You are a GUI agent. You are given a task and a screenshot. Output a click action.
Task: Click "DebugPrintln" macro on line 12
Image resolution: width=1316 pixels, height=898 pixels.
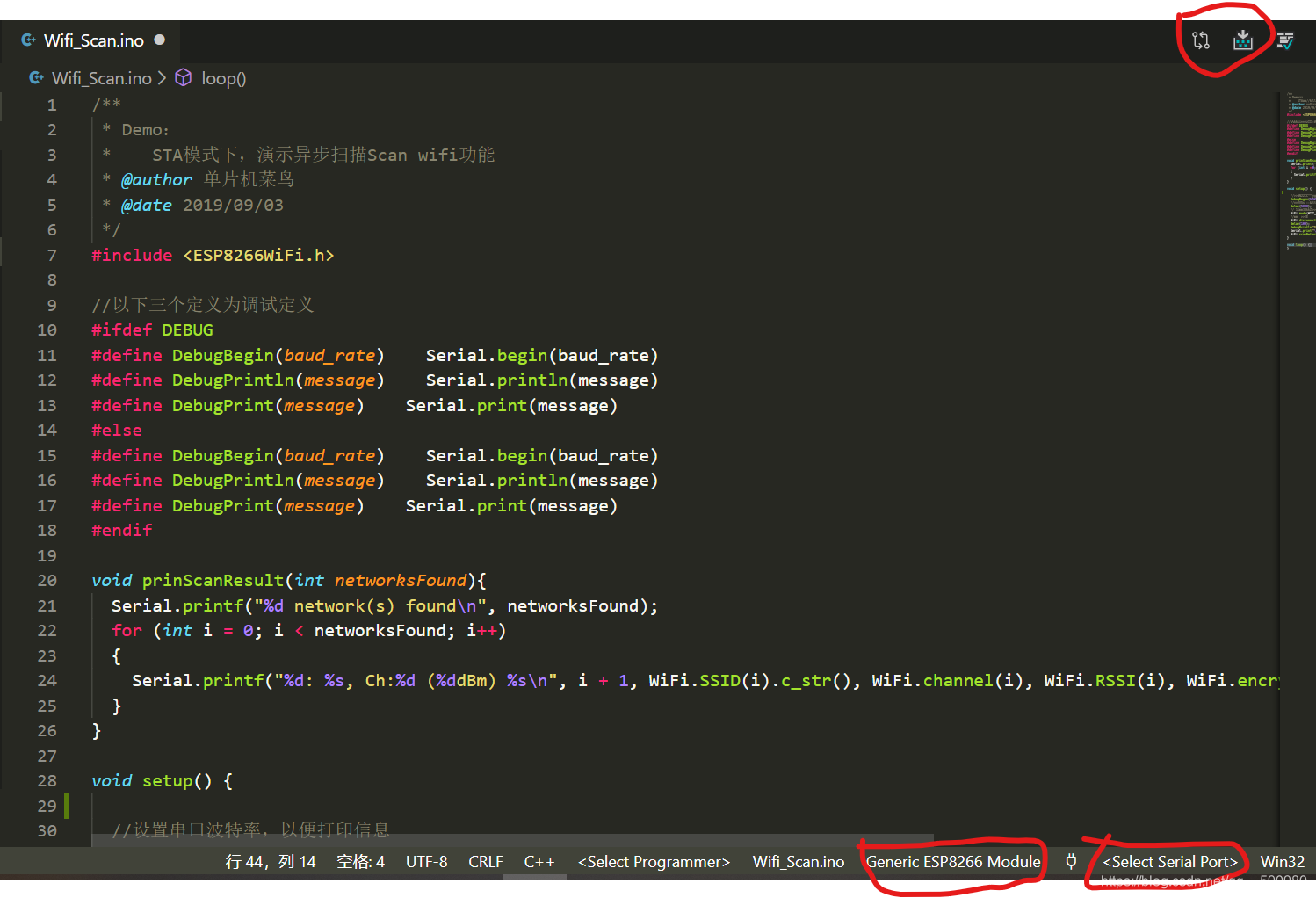(233, 380)
